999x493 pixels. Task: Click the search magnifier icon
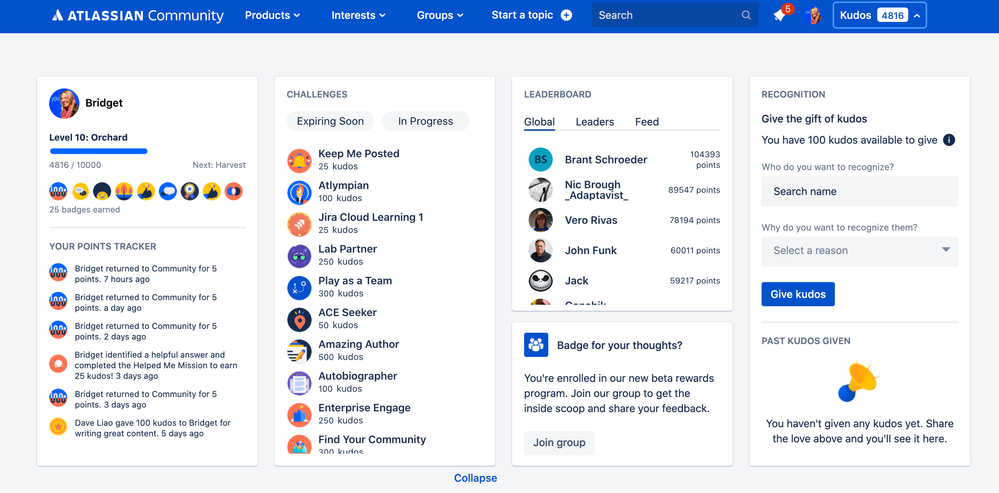[x=746, y=15]
